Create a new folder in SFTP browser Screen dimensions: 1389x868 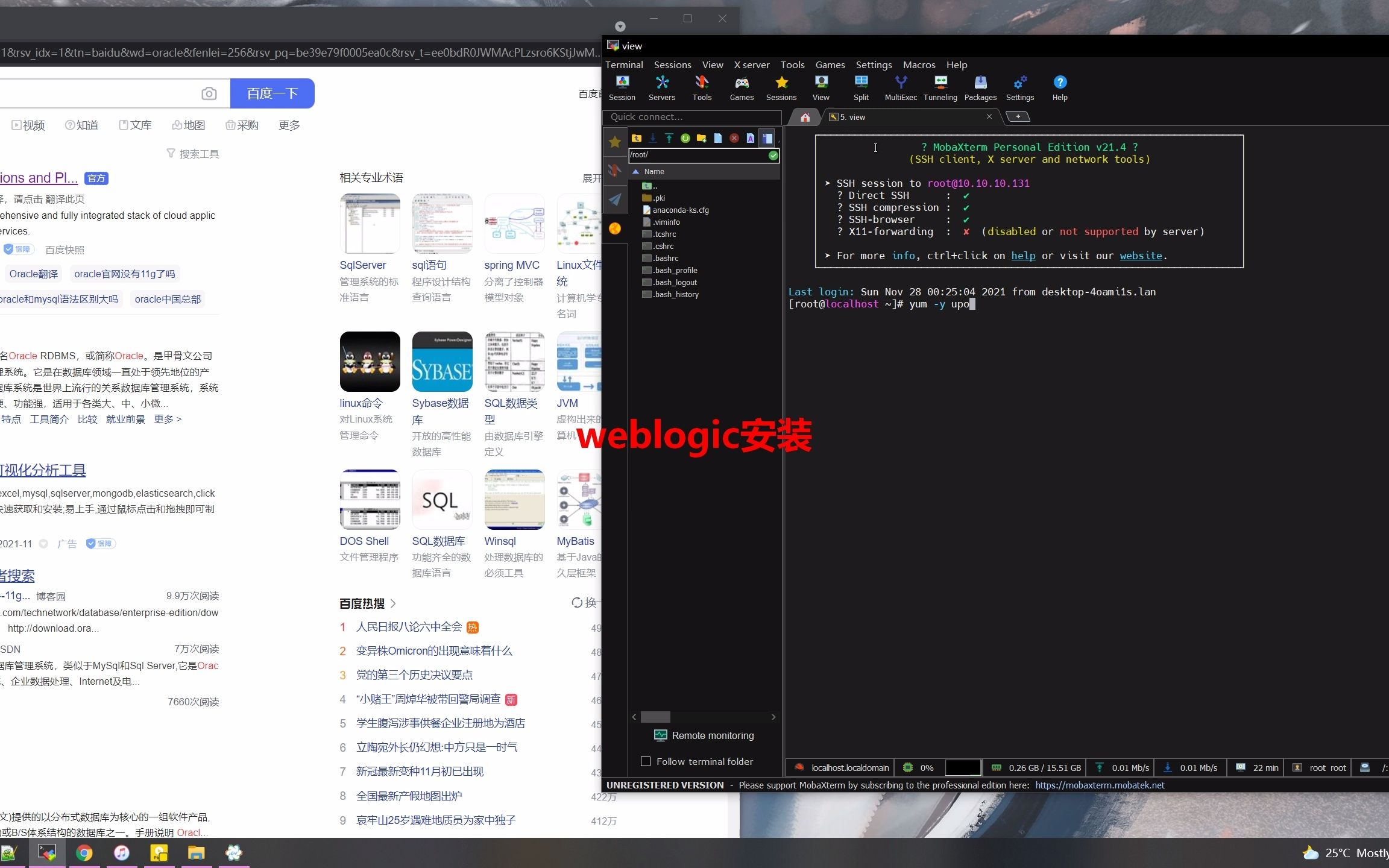point(702,138)
